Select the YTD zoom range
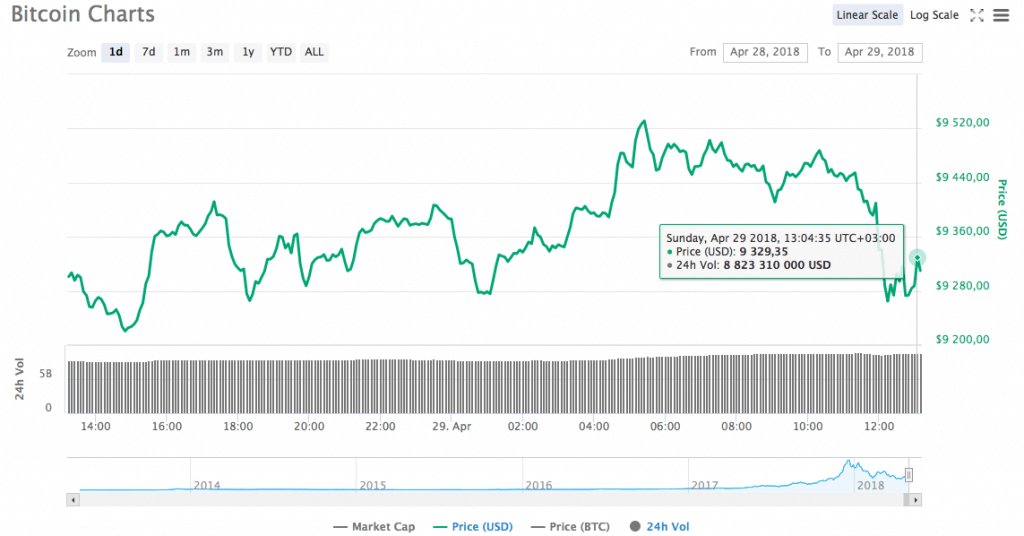This screenshot has width=1024, height=536. (x=281, y=52)
